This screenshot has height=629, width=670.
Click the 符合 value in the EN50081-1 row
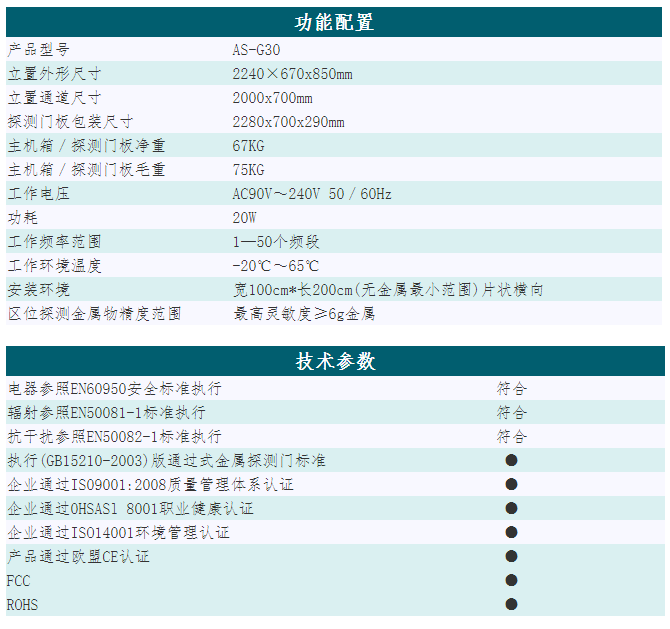(x=512, y=412)
